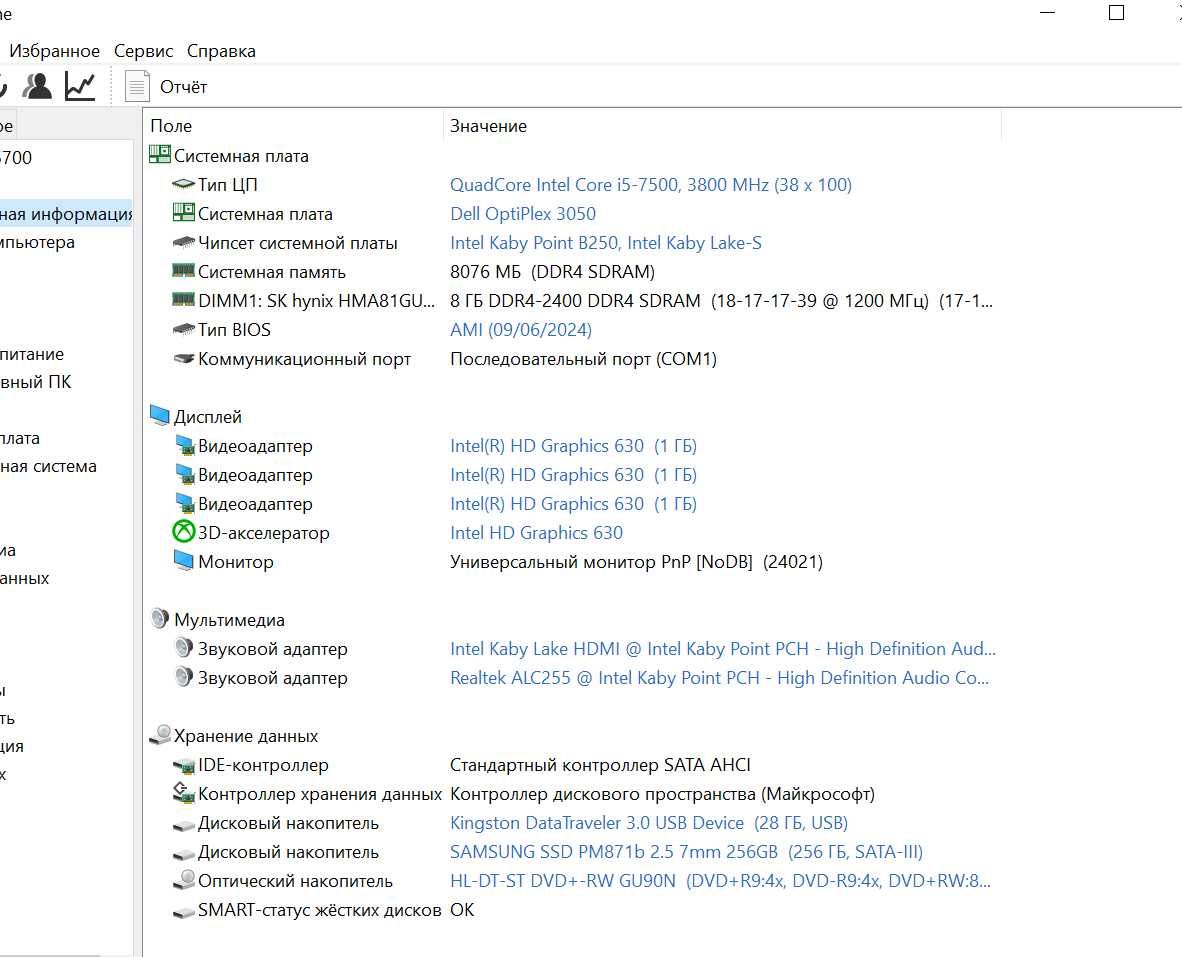1182x957 pixels.
Task: Select the Контроллер дискового пространства (Майкрософт) value
Action: click(662, 794)
